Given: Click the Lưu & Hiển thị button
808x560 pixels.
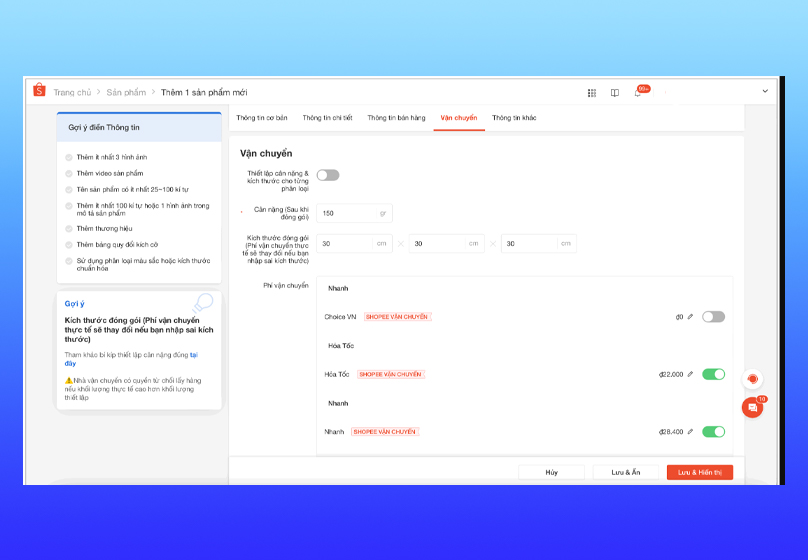Looking at the screenshot, I should pos(699,472).
